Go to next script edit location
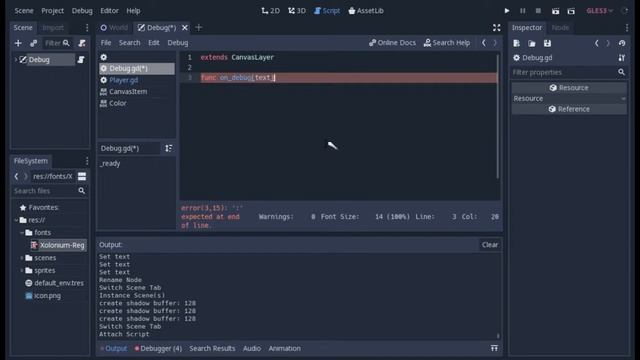This screenshot has width=640, height=360. pyautogui.click(x=495, y=42)
